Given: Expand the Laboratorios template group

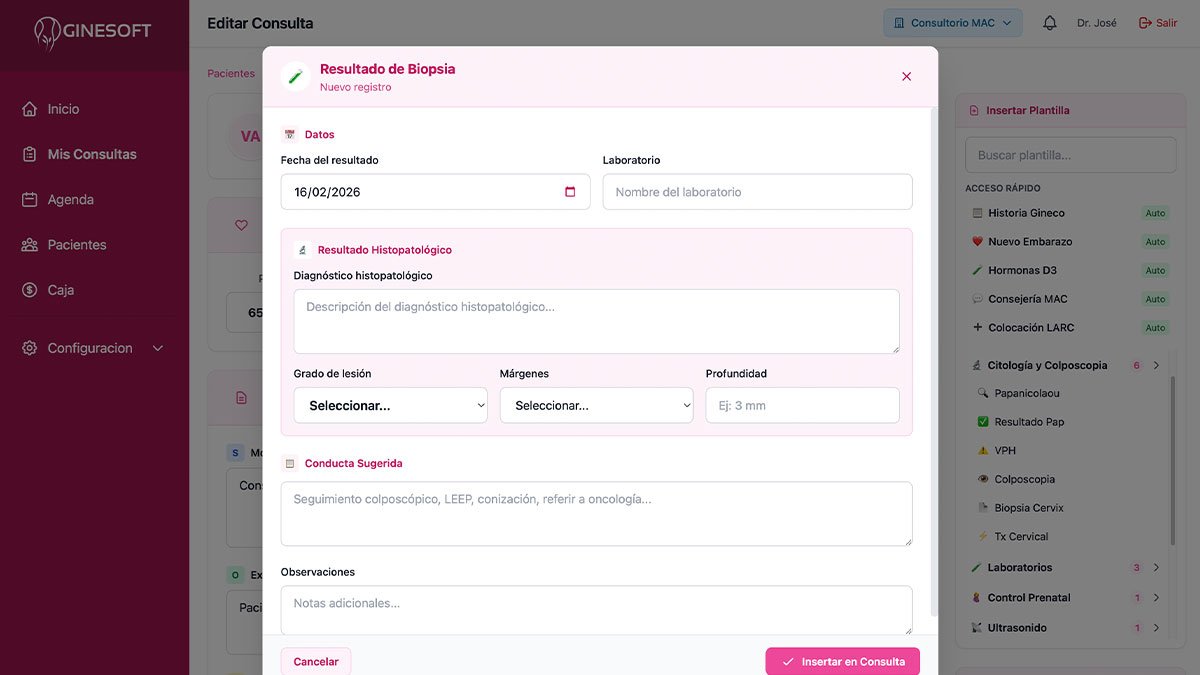Looking at the screenshot, I should pos(1156,568).
